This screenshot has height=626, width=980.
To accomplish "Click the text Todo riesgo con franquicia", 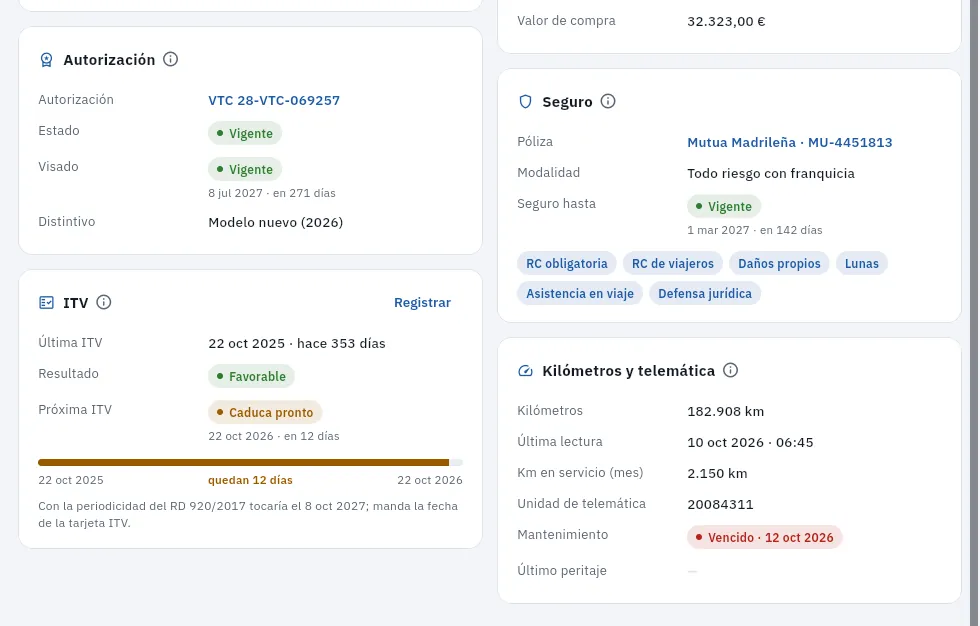I will pos(771,174).
